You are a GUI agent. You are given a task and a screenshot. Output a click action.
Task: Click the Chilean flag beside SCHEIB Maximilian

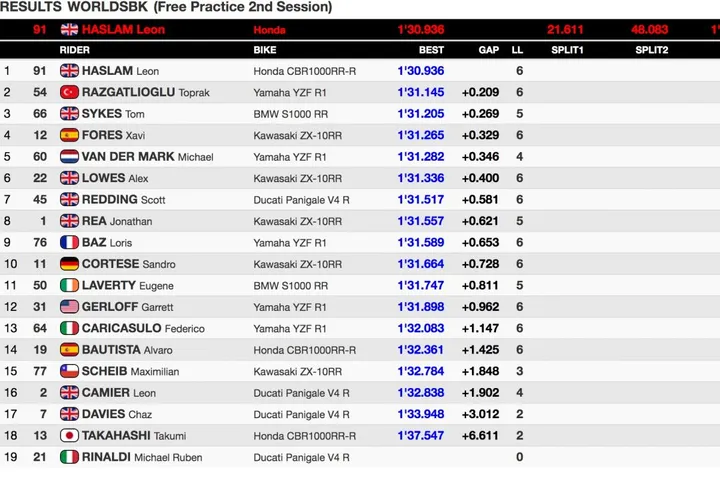pos(69,371)
